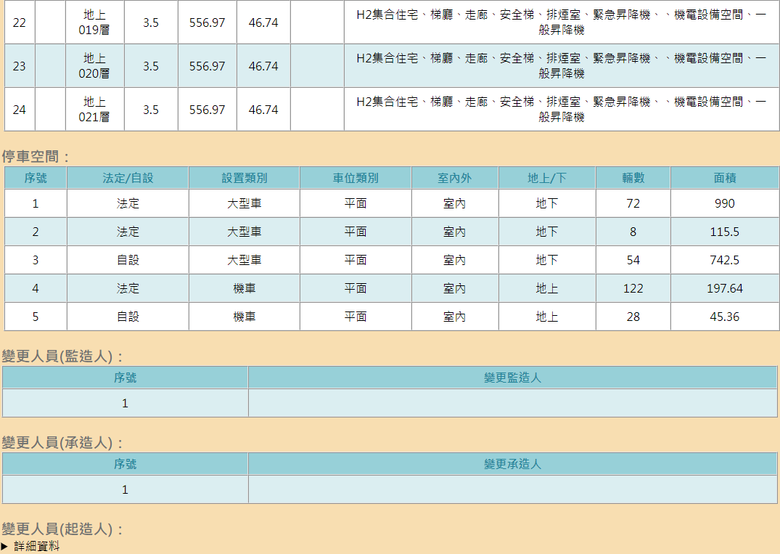Click the parking area value 197.64
This screenshot has width=780, height=554.
[x=724, y=288]
